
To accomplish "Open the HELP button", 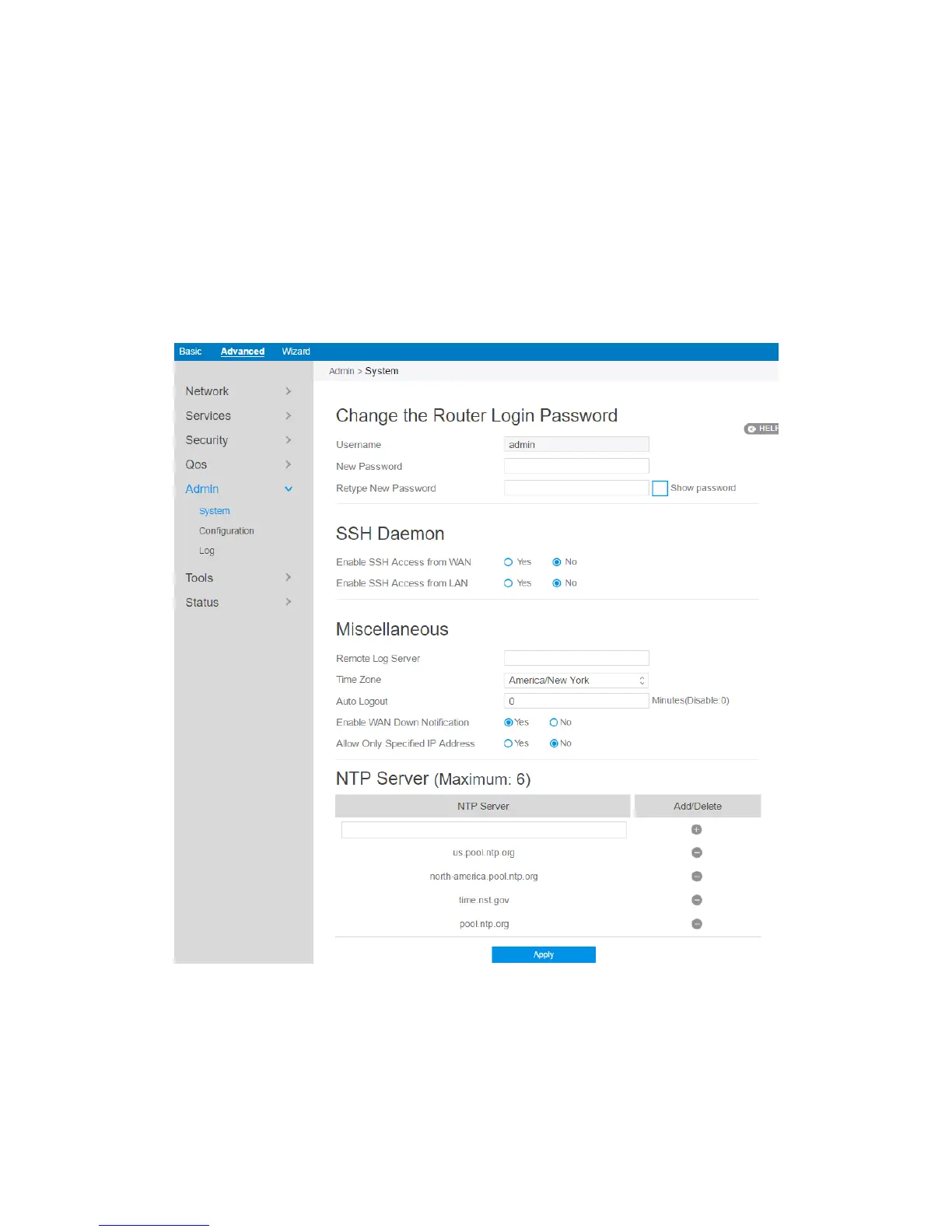I will (761, 429).
